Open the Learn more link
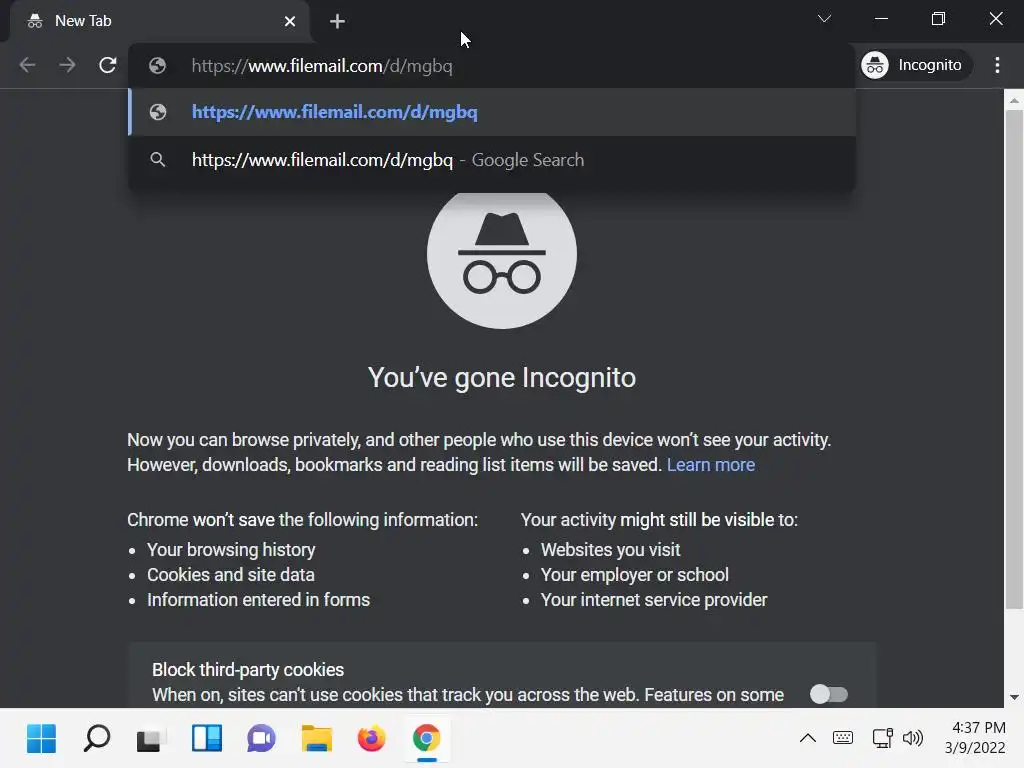Image resolution: width=1024 pixels, height=768 pixels. [x=711, y=465]
